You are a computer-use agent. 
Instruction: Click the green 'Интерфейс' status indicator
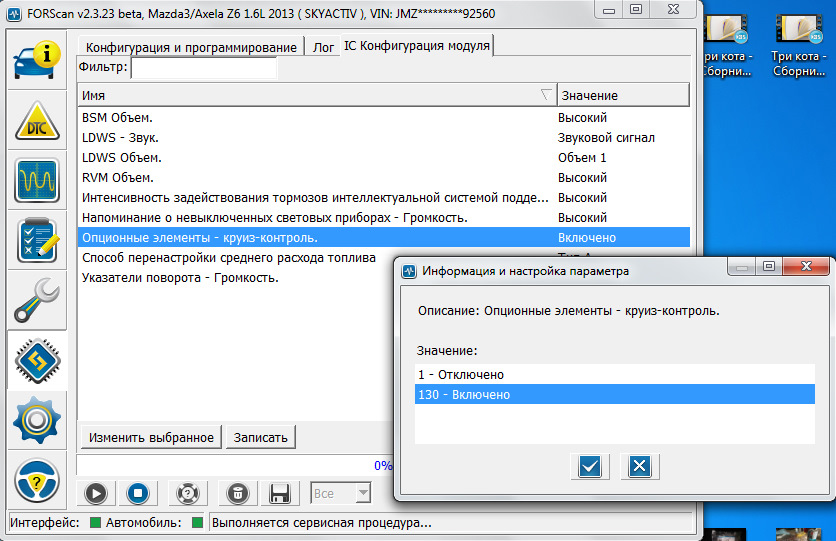point(95,523)
